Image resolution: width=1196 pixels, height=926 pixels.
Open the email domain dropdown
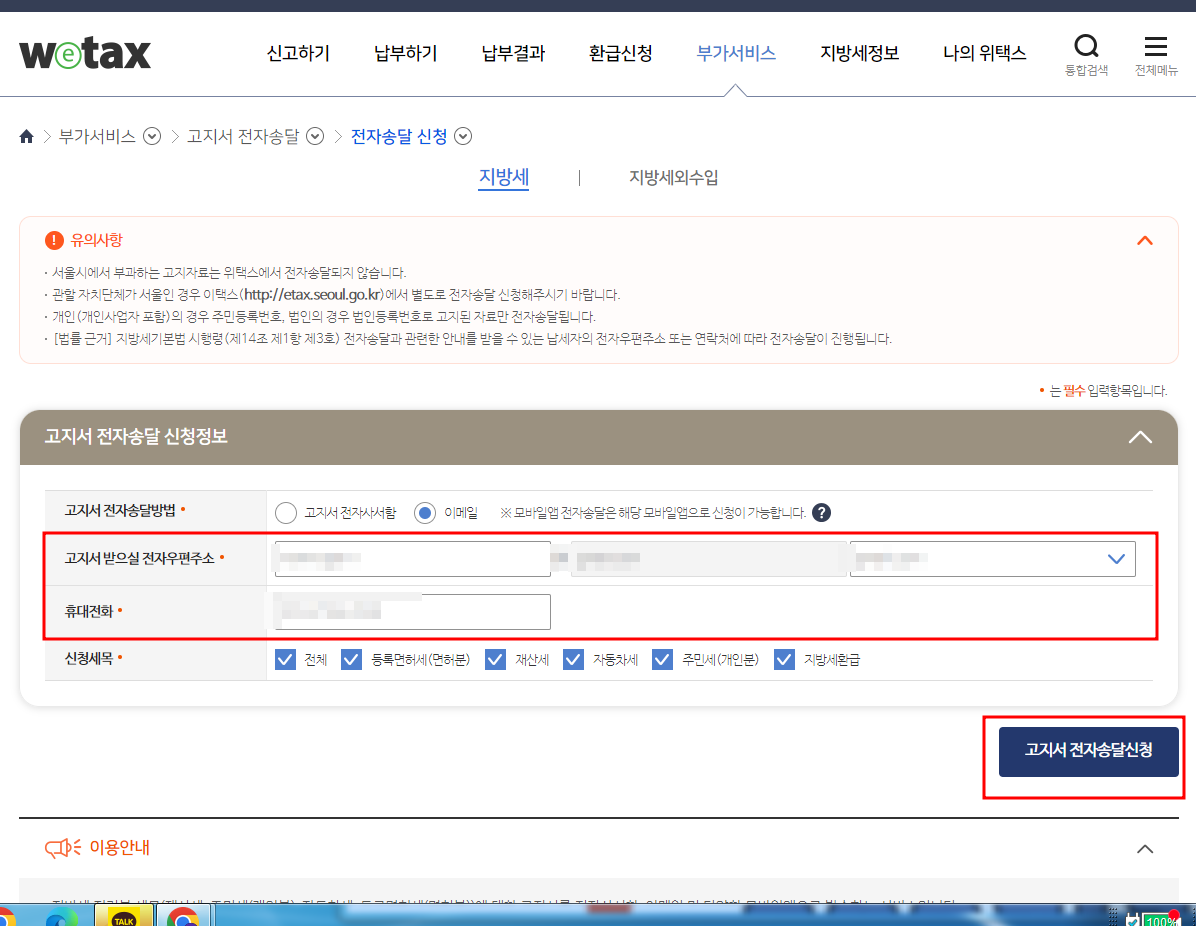point(1117,558)
